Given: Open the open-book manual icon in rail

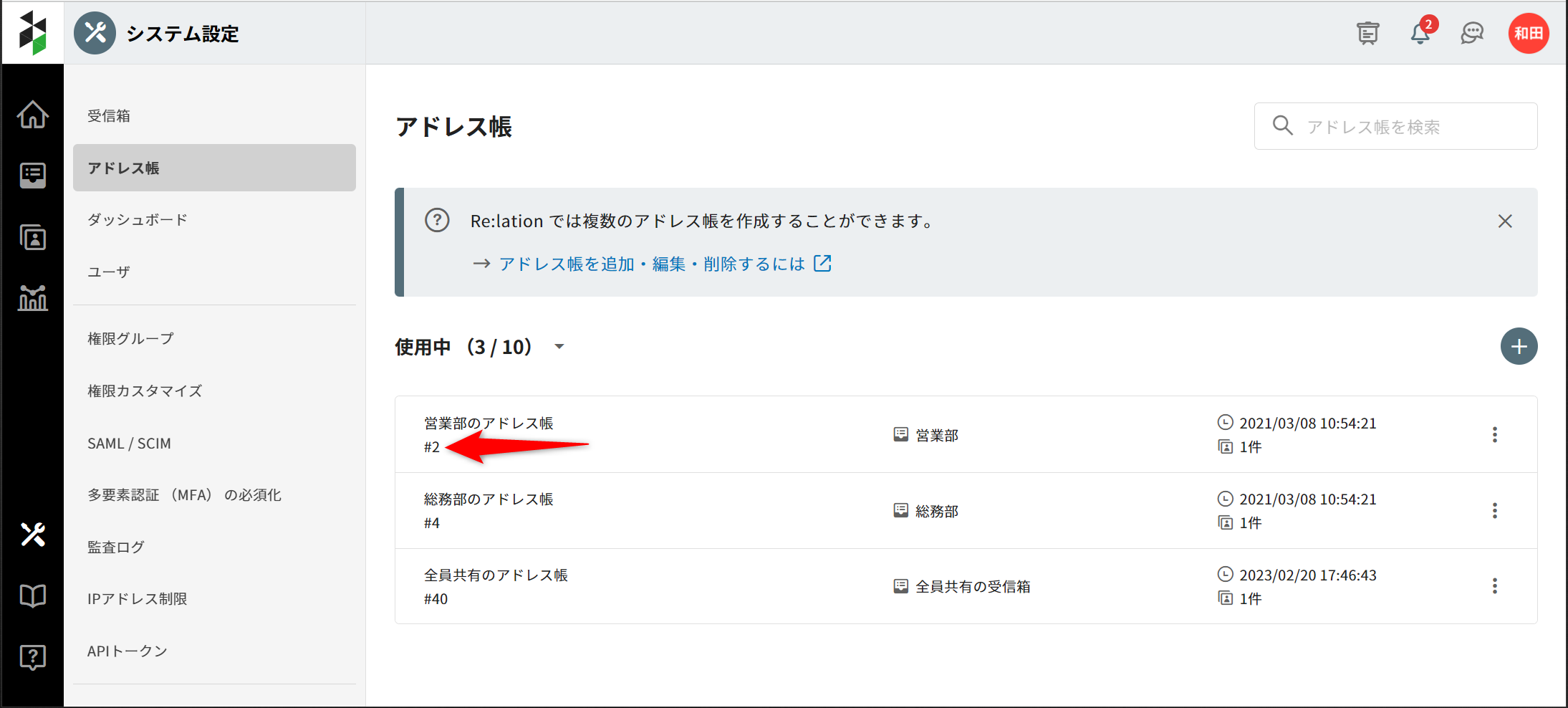Looking at the screenshot, I should pos(33,595).
